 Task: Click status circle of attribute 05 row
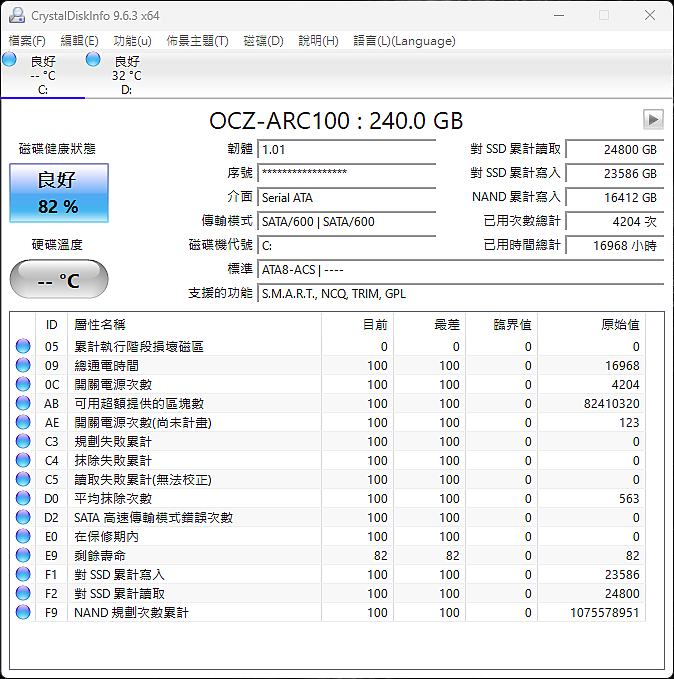[23, 346]
